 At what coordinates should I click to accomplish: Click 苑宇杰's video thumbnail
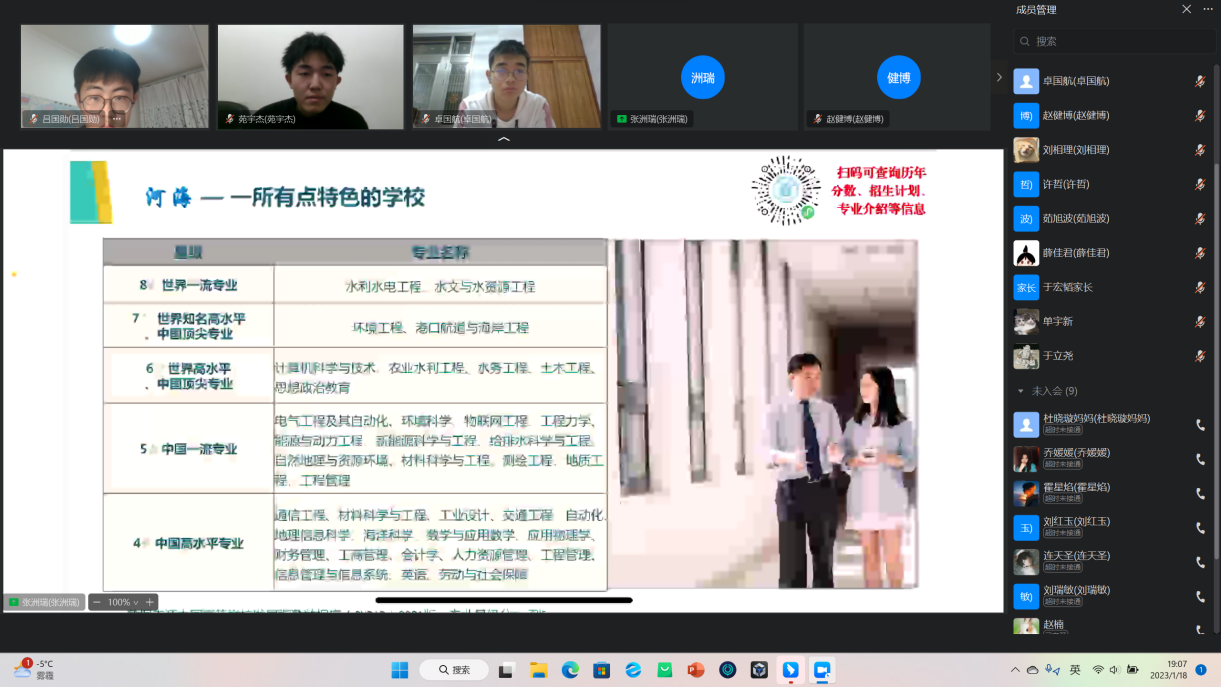[x=310, y=76]
